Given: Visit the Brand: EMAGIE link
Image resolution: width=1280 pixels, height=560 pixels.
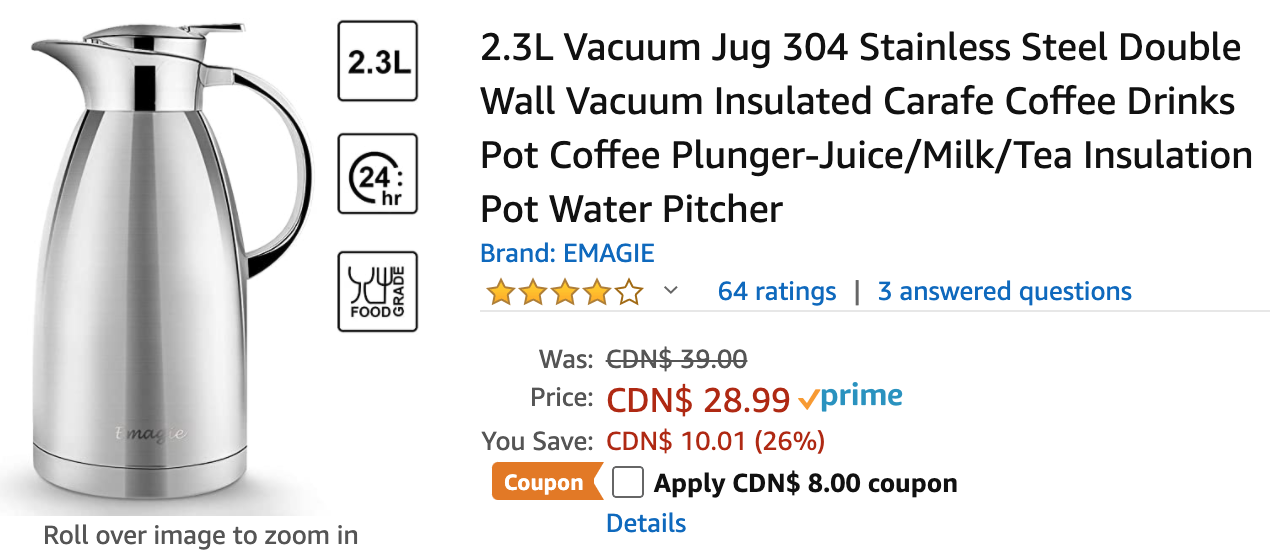Looking at the screenshot, I should (567, 253).
